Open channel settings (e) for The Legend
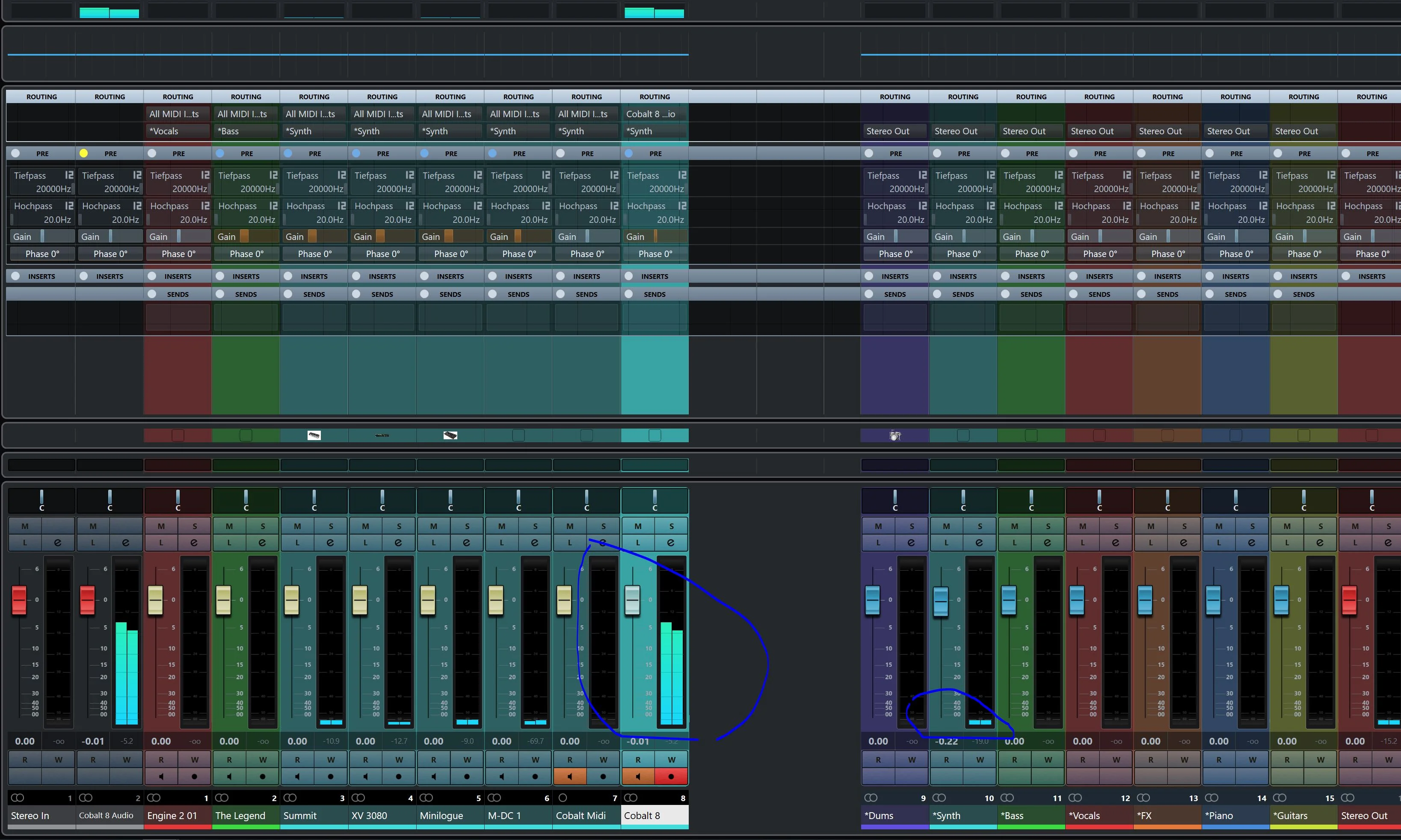 (262, 542)
